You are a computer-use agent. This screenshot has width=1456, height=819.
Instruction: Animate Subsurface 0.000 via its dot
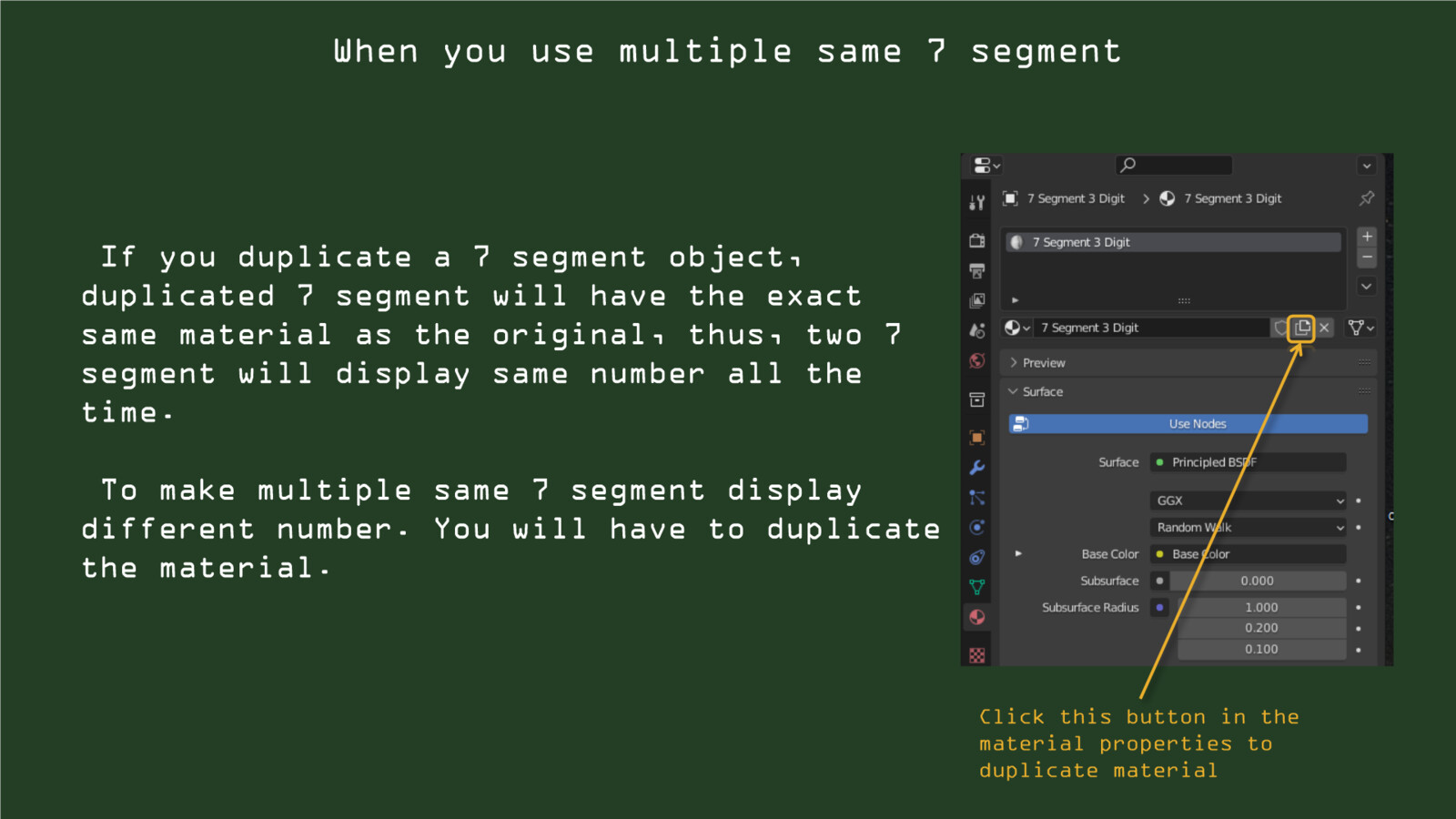coord(1359,581)
